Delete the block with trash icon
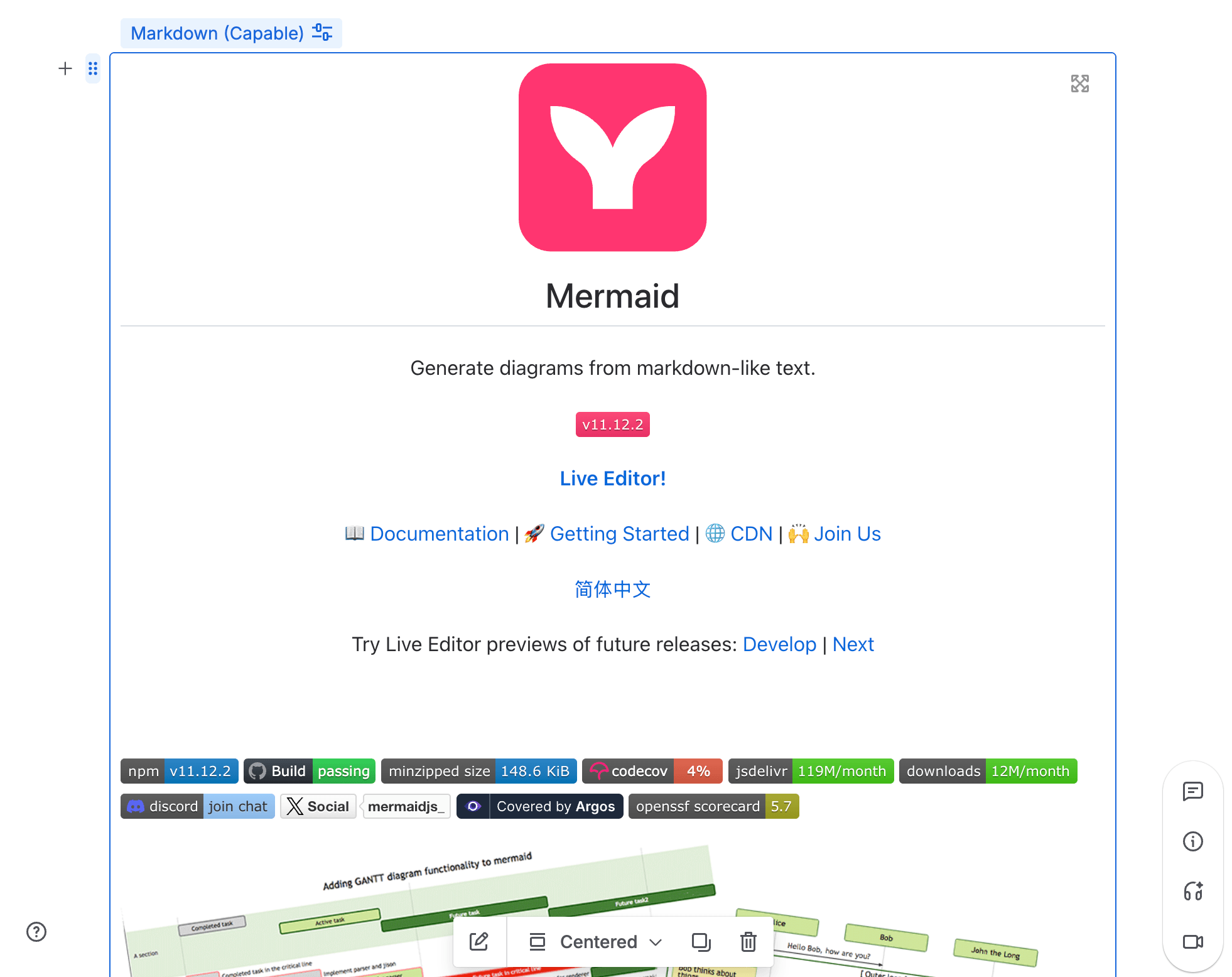 tap(748, 941)
